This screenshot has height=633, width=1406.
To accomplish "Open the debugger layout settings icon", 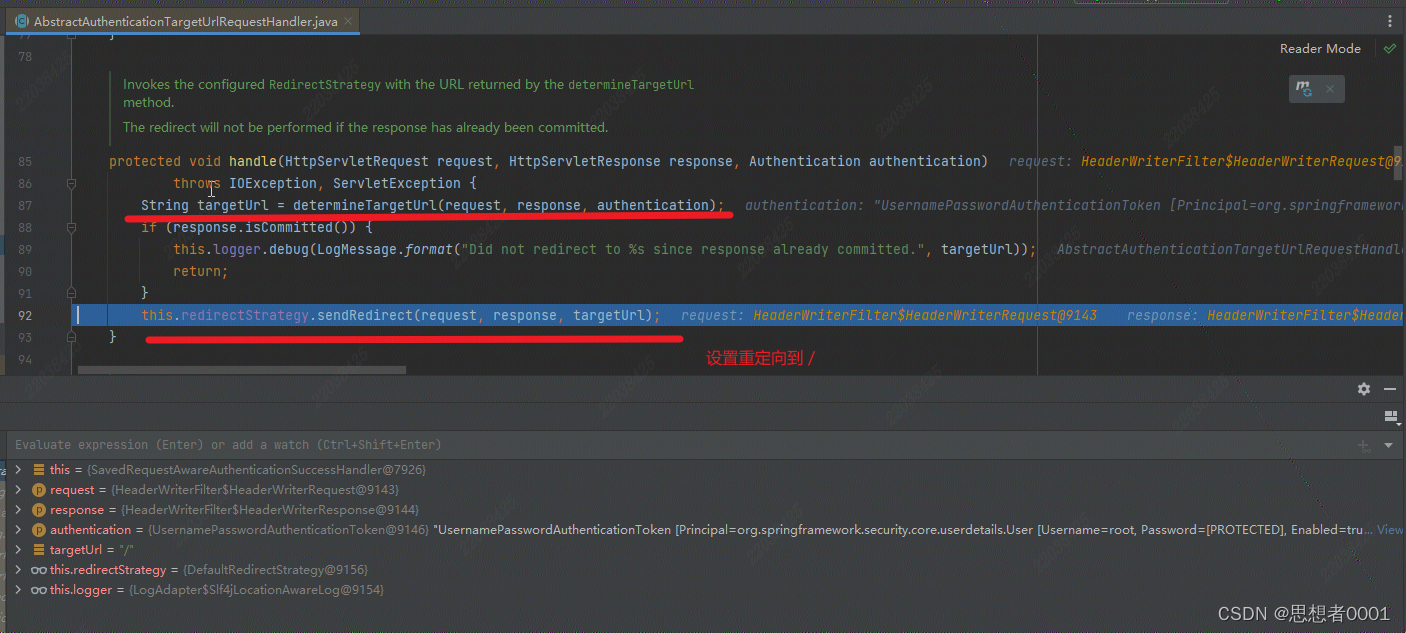I will coord(1389,415).
